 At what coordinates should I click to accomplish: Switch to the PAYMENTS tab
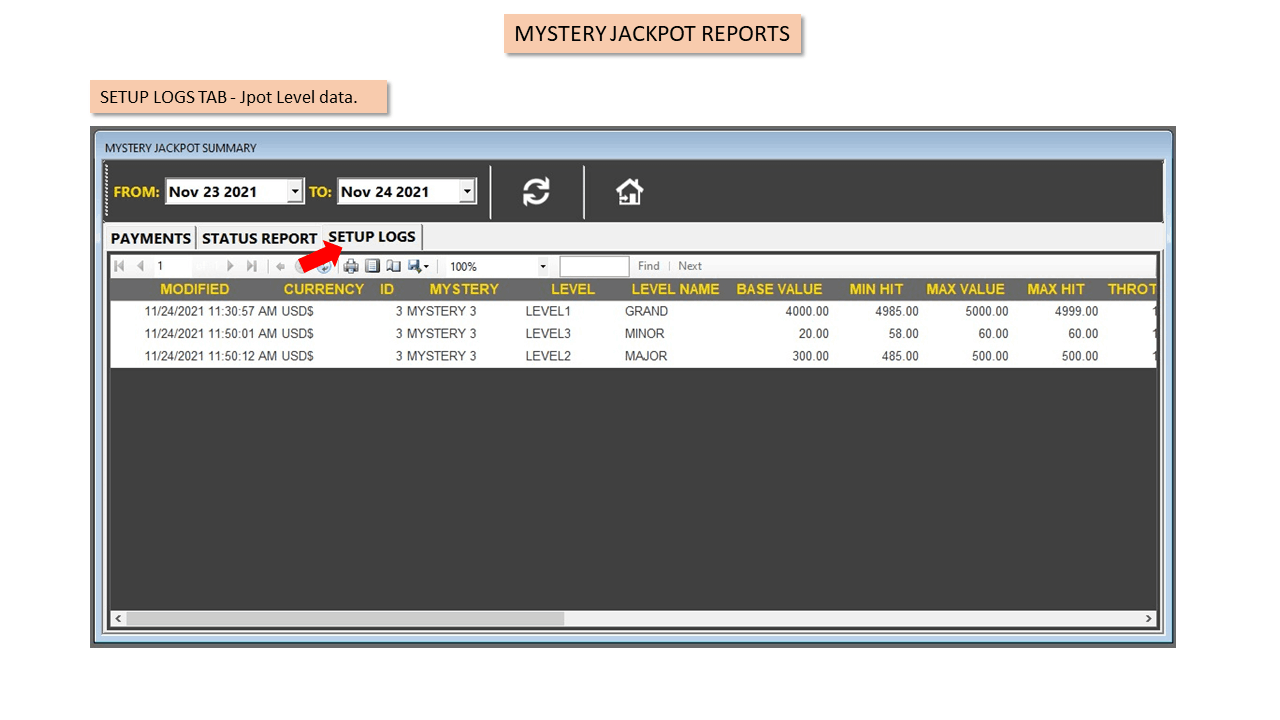(151, 239)
